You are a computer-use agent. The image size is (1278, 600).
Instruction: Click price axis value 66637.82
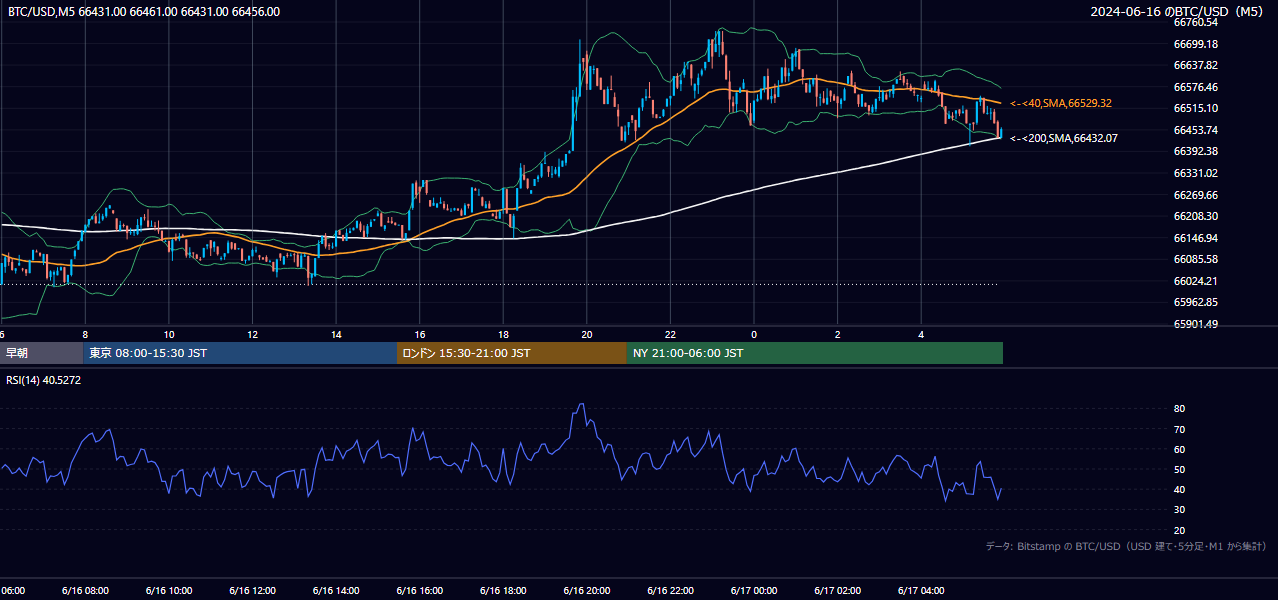pyautogui.click(x=1195, y=65)
